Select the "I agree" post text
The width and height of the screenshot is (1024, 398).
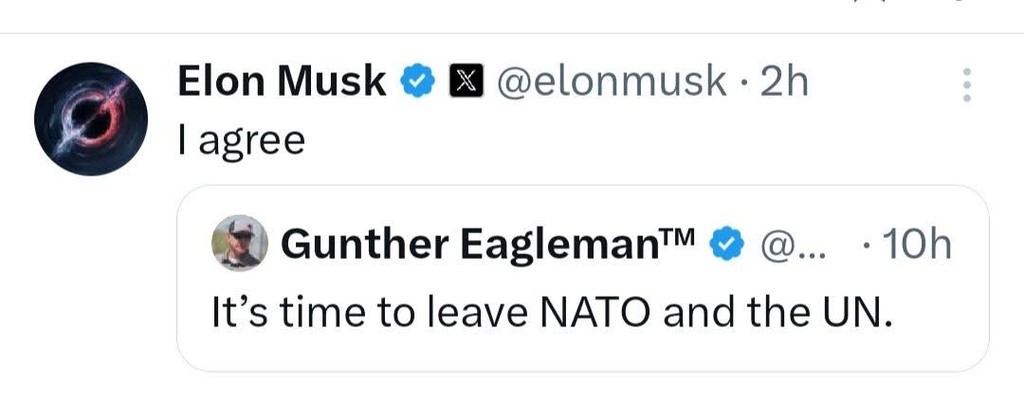pyautogui.click(x=241, y=142)
